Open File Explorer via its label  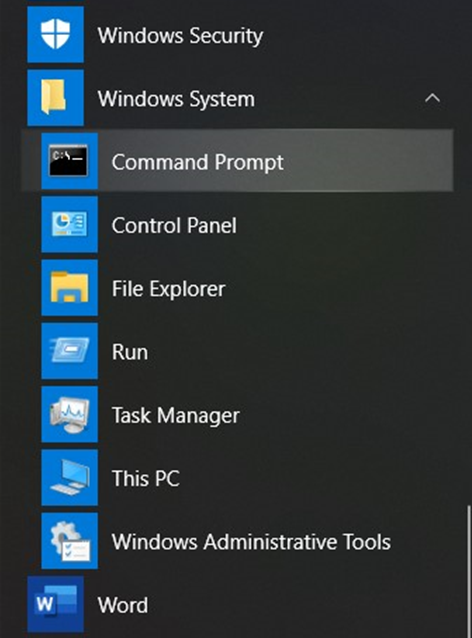pyautogui.click(x=168, y=289)
